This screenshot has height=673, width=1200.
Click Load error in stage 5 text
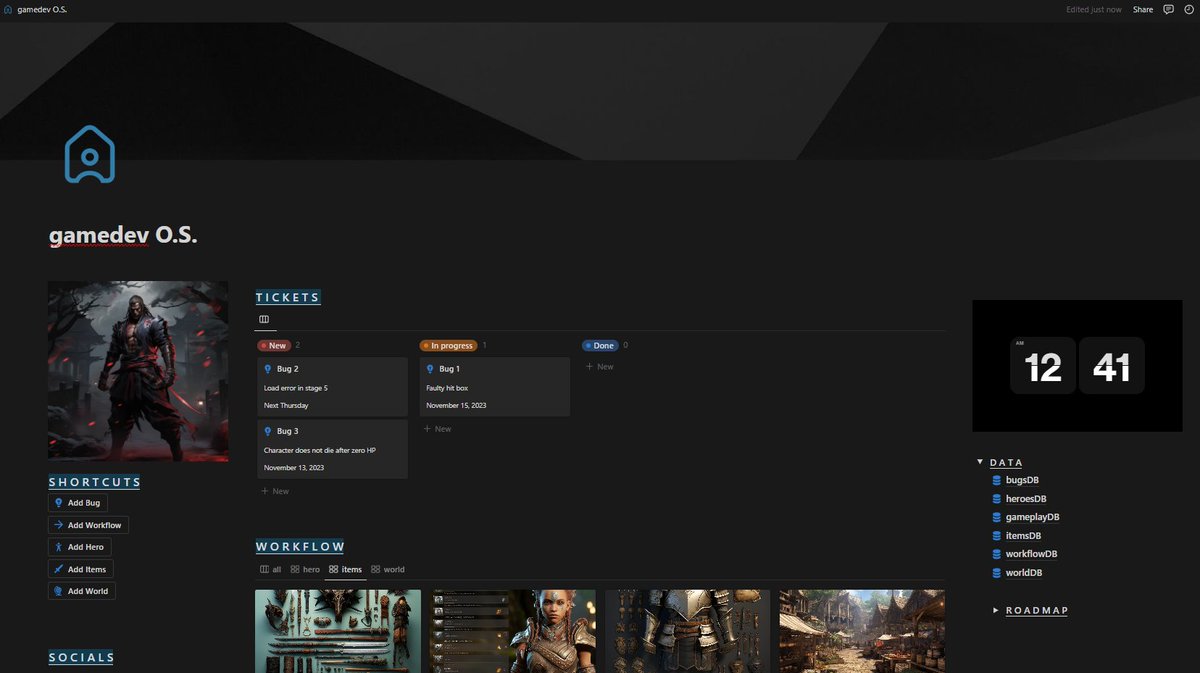[296, 388]
